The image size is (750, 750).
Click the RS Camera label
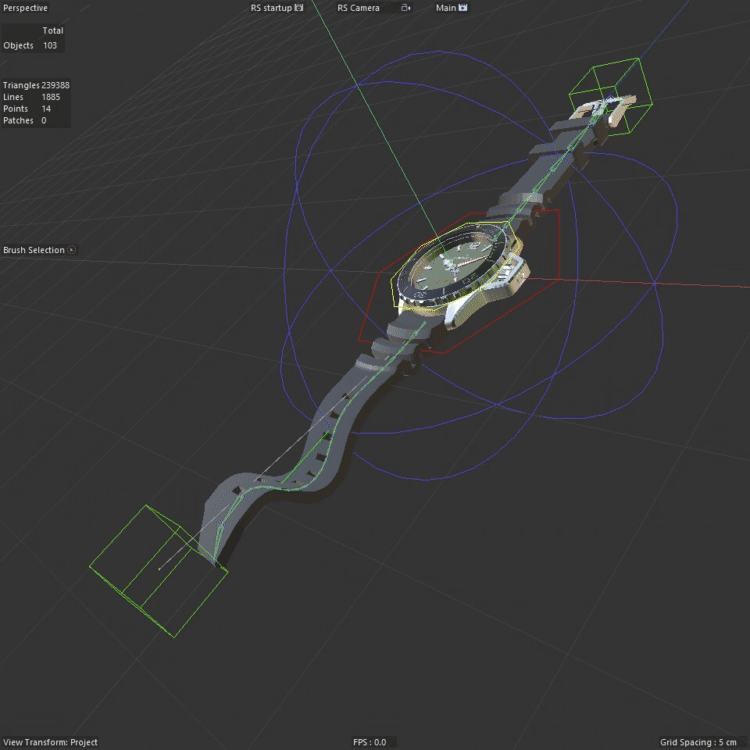(358, 8)
